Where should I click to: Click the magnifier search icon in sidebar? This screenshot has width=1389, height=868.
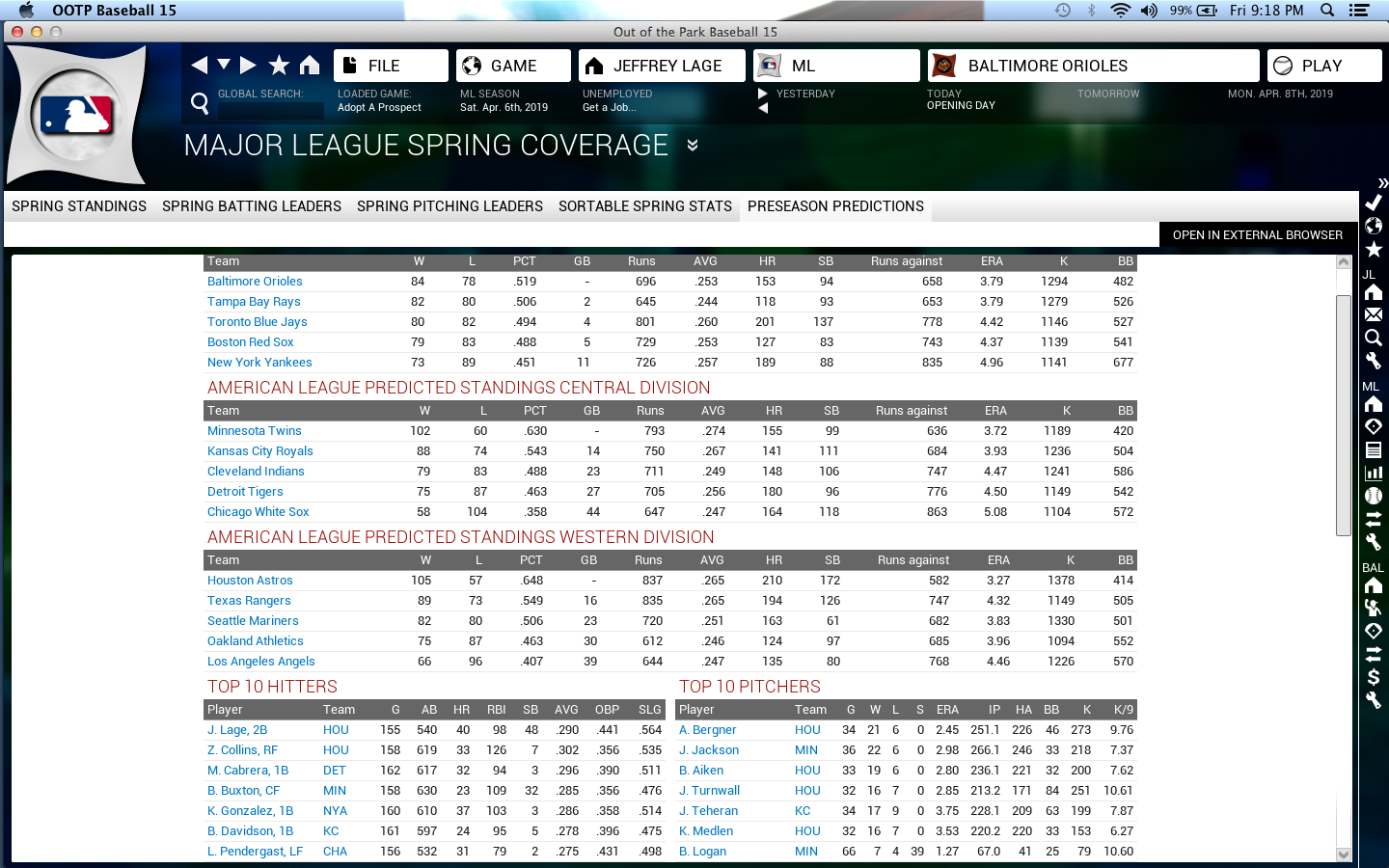point(1374,338)
